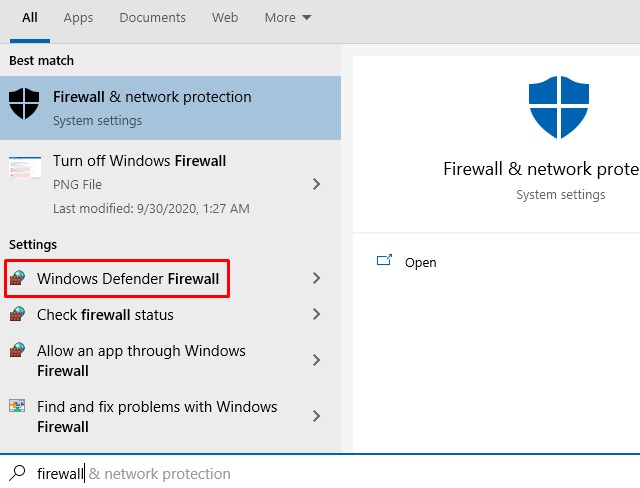This screenshot has height=488, width=640.
Task: Click the Open launch icon in preview pane
Action: tap(384, 261)
